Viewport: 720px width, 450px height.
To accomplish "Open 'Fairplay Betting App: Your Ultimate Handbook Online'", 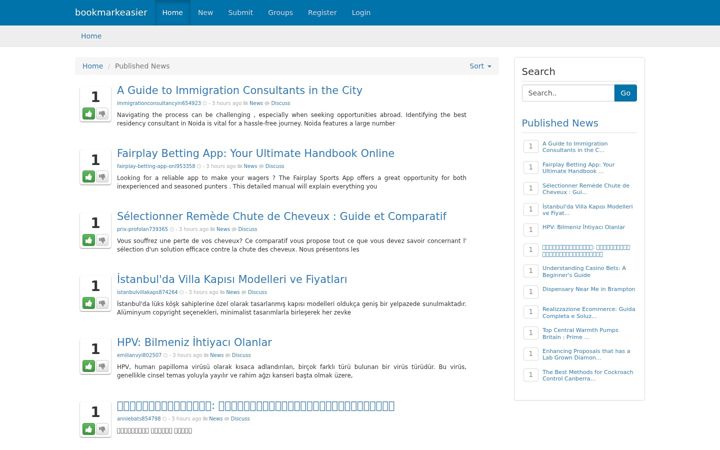I will (x=255, y=153).
